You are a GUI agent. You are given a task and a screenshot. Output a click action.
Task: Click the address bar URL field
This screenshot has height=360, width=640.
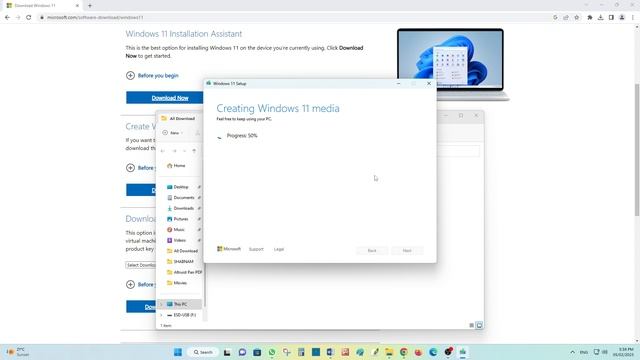[x=294, y=18]
